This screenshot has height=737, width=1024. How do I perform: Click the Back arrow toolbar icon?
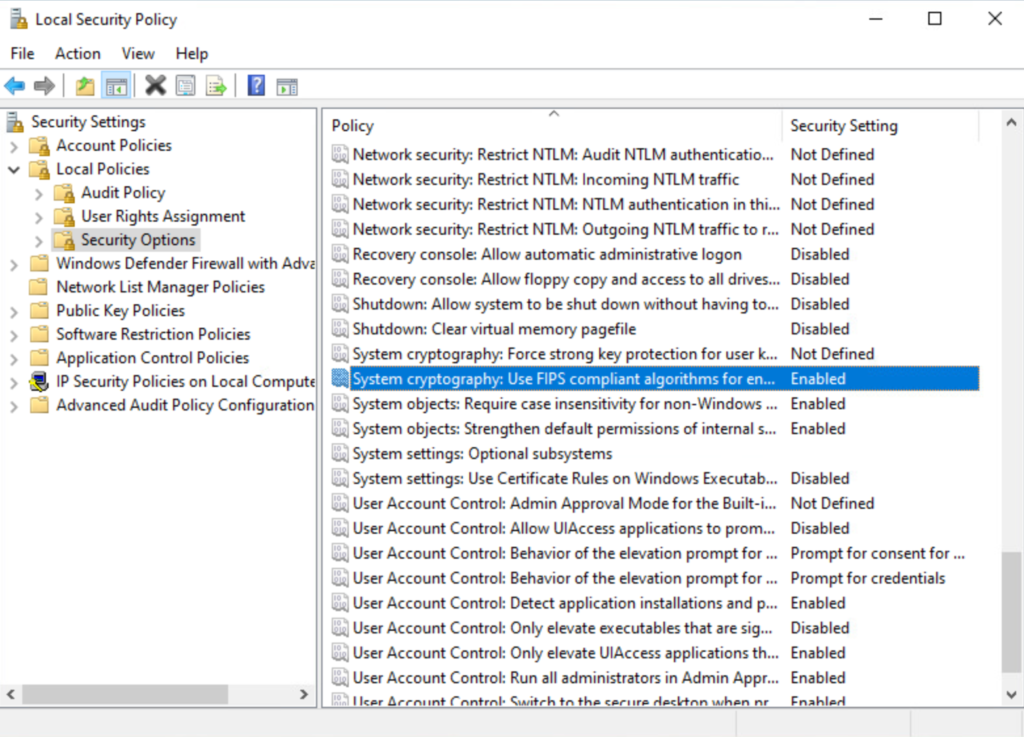pyautogui.click(x=15, y=86)
